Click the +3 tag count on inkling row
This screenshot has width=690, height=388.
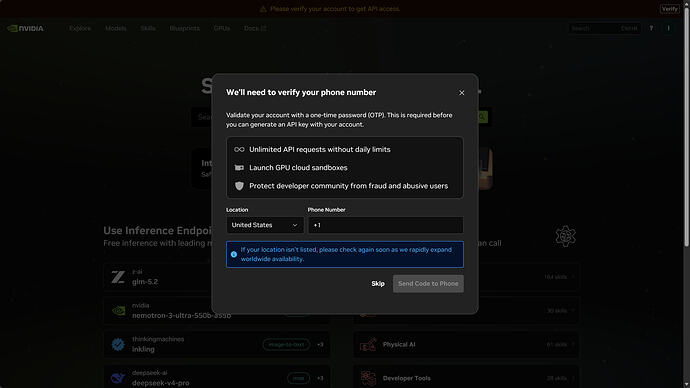tap(320, 344)
